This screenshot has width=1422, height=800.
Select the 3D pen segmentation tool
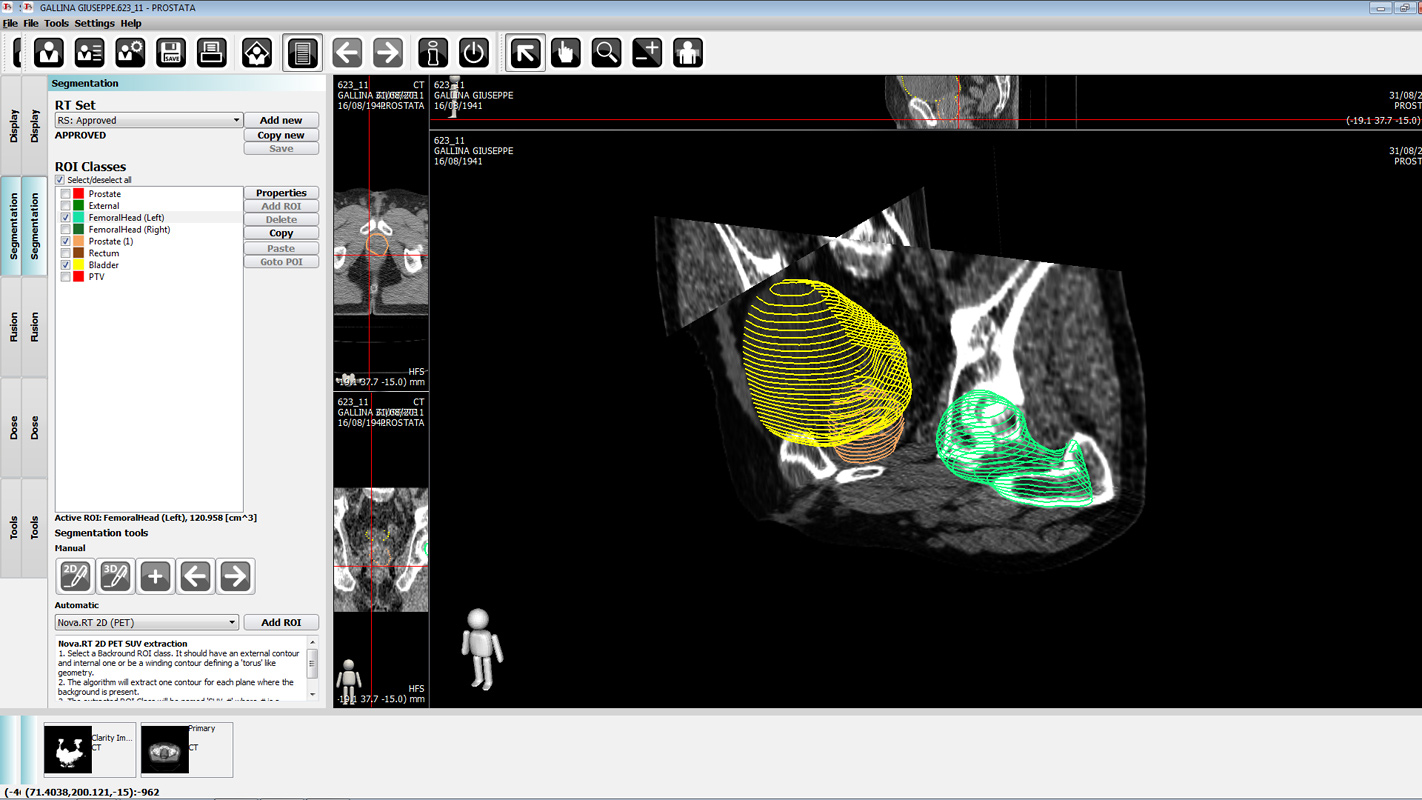[x=115, y=576]
